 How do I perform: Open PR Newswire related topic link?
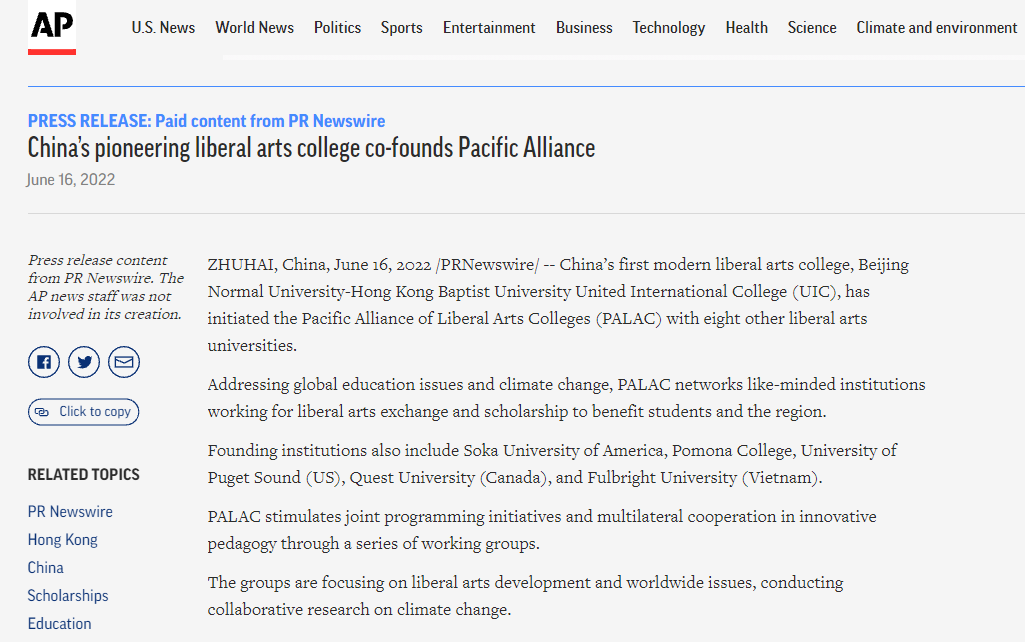pyautogui.click(x=70, y=512)
